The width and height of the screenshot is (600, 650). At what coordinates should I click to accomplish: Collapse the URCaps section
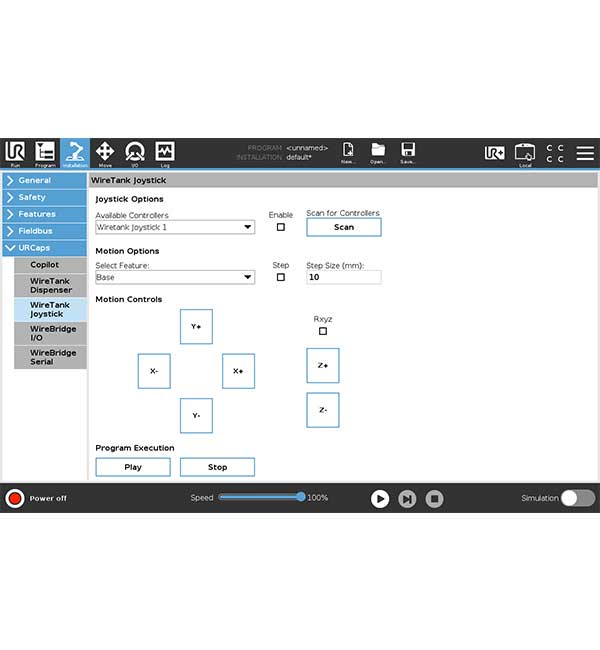(x=45, y=248)
